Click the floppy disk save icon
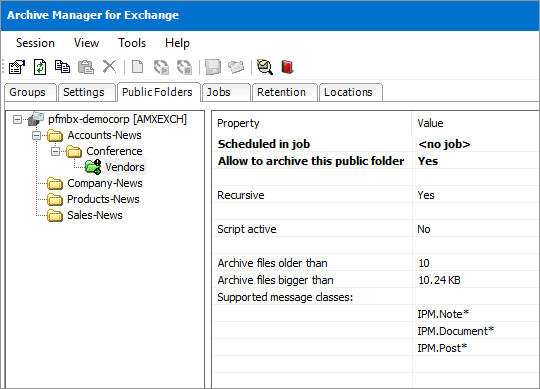Viewport: 540px width, 389px height. click(213, 67)
